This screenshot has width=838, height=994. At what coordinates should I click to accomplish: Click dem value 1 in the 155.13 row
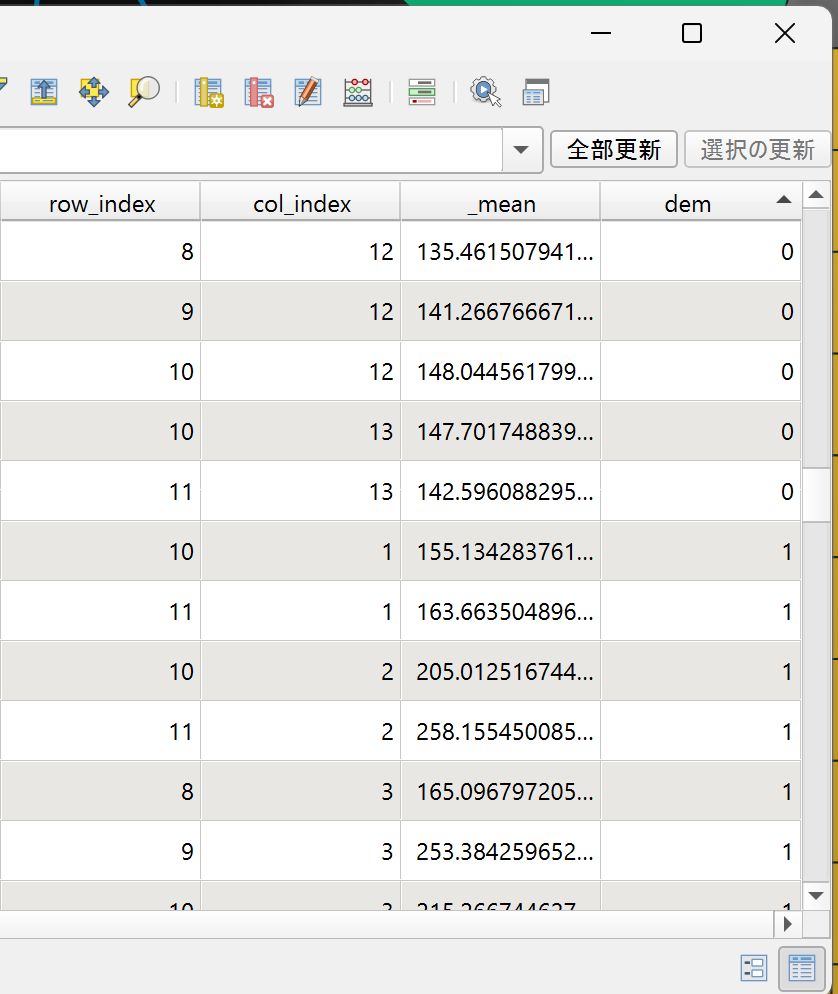700,552
